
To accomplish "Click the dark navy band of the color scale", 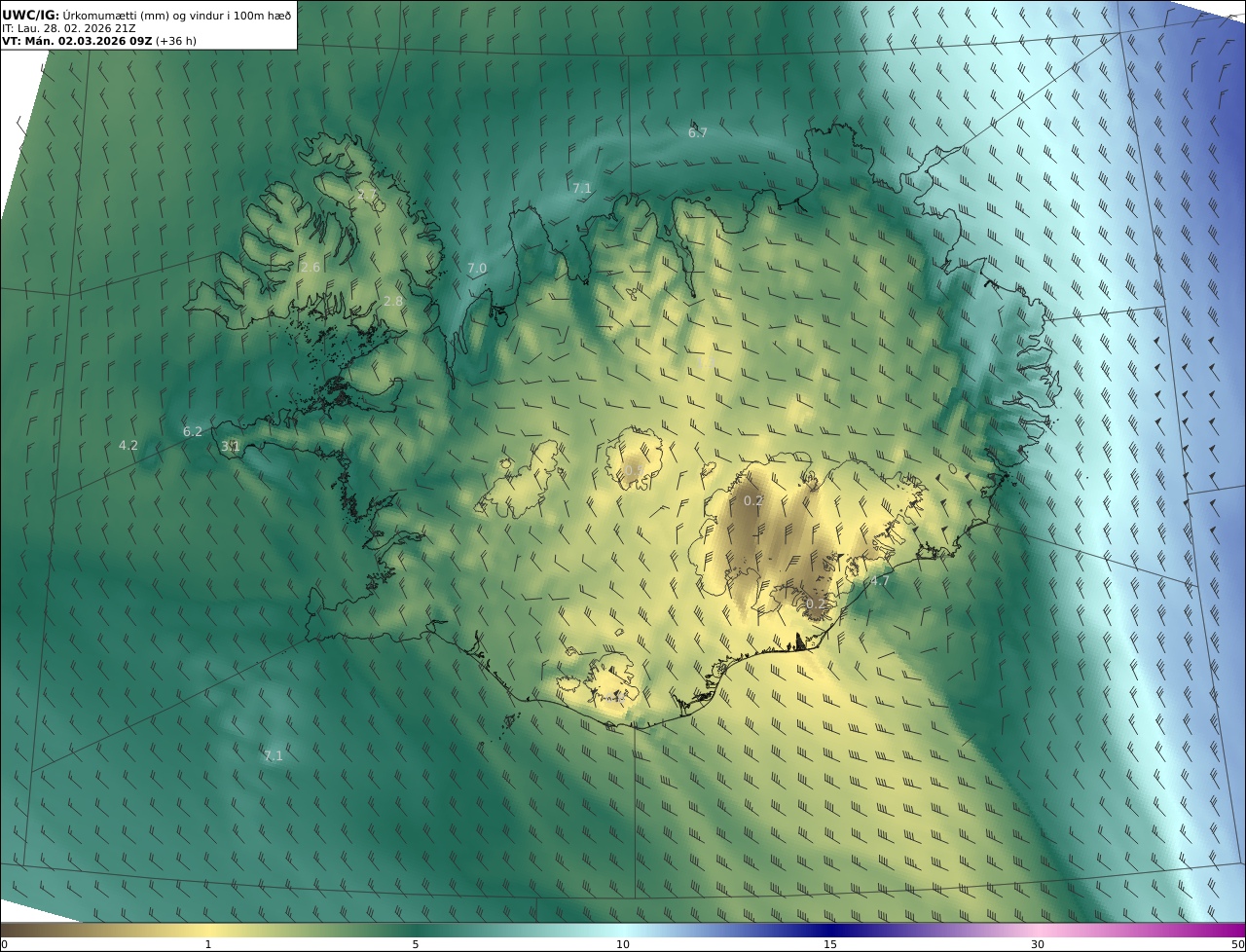I will pyautogui.click(x=830, y=931).
